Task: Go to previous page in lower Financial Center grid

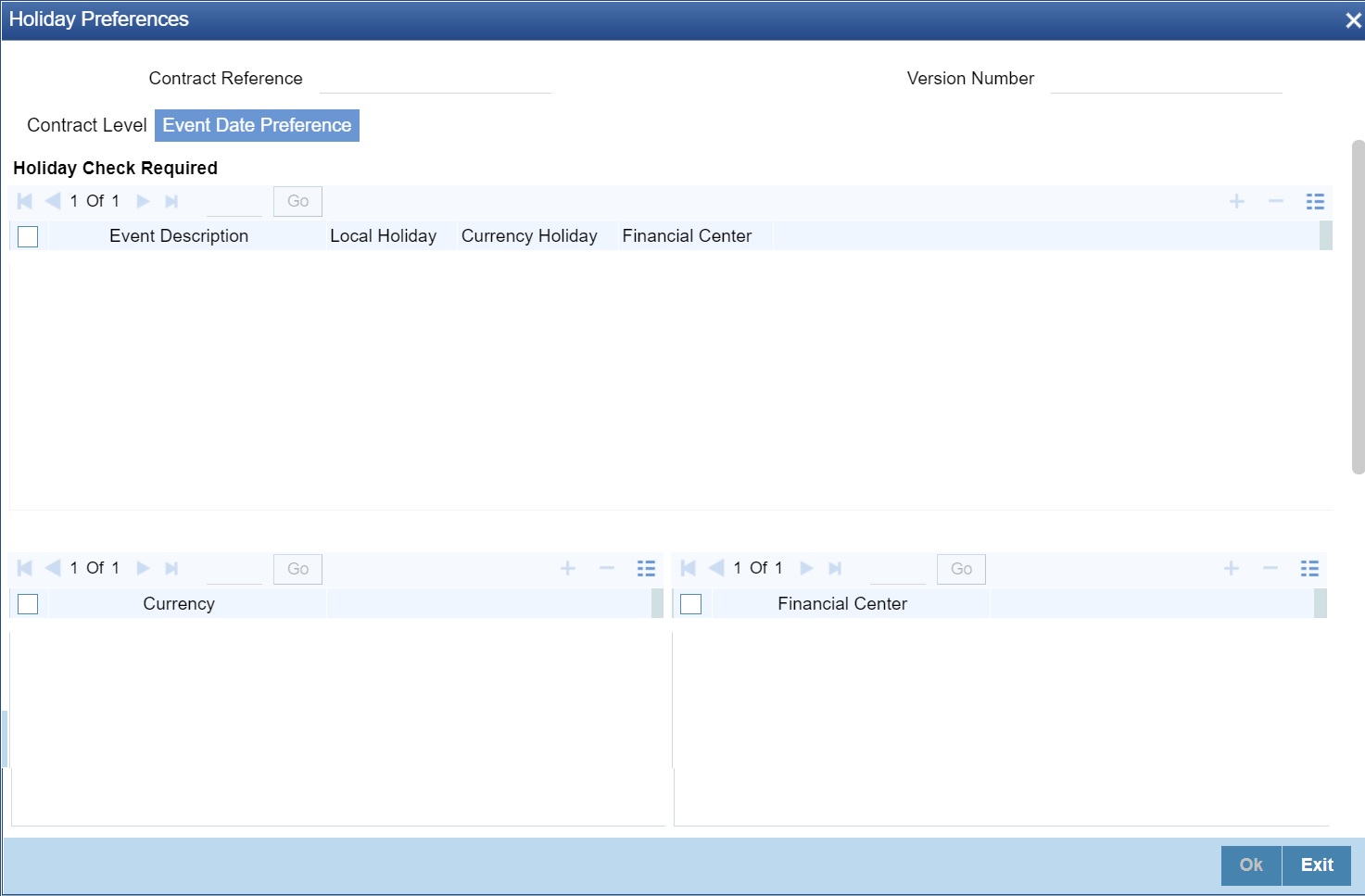Action: 716,568
